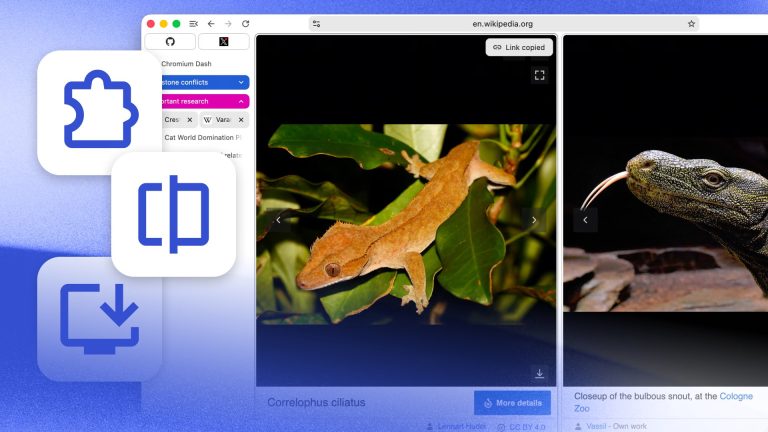This screenshot has width=768, height=432.
Task: Go back with the back arrow
Action: click(211, 24)
